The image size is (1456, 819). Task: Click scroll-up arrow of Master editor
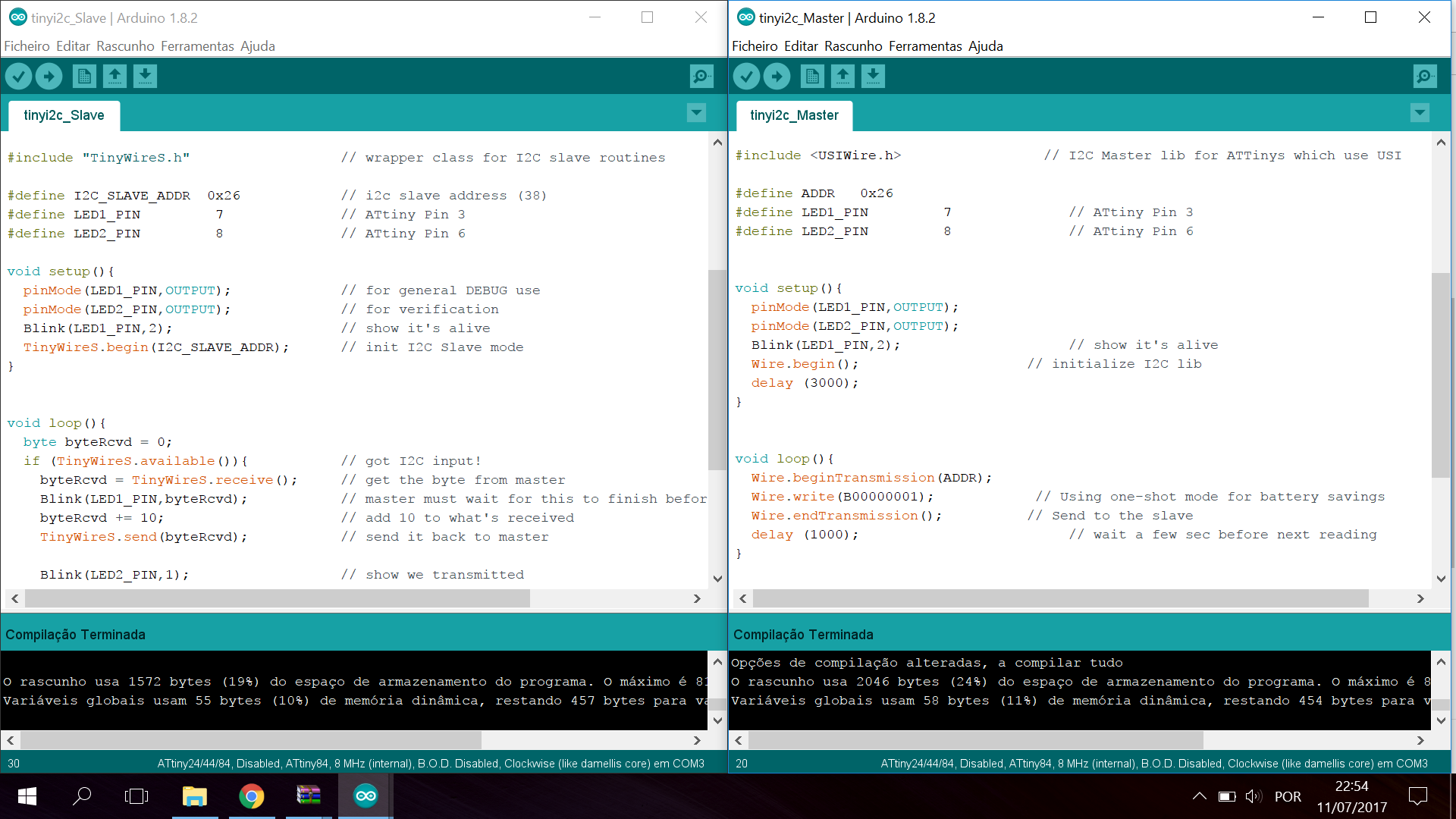pyautogui.click(x=1441, y=142)
